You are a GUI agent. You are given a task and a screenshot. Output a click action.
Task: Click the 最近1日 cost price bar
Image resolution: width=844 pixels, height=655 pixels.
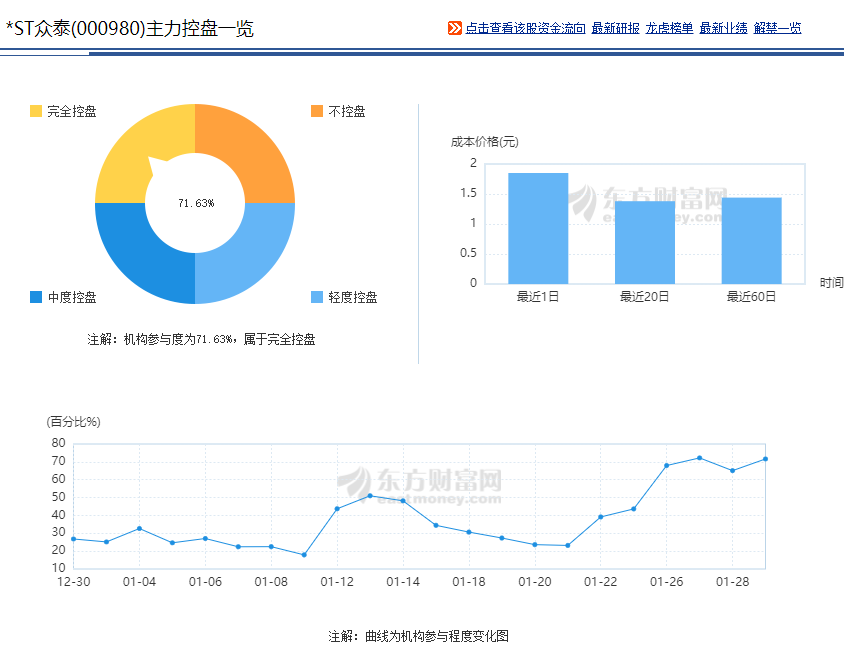538,228
